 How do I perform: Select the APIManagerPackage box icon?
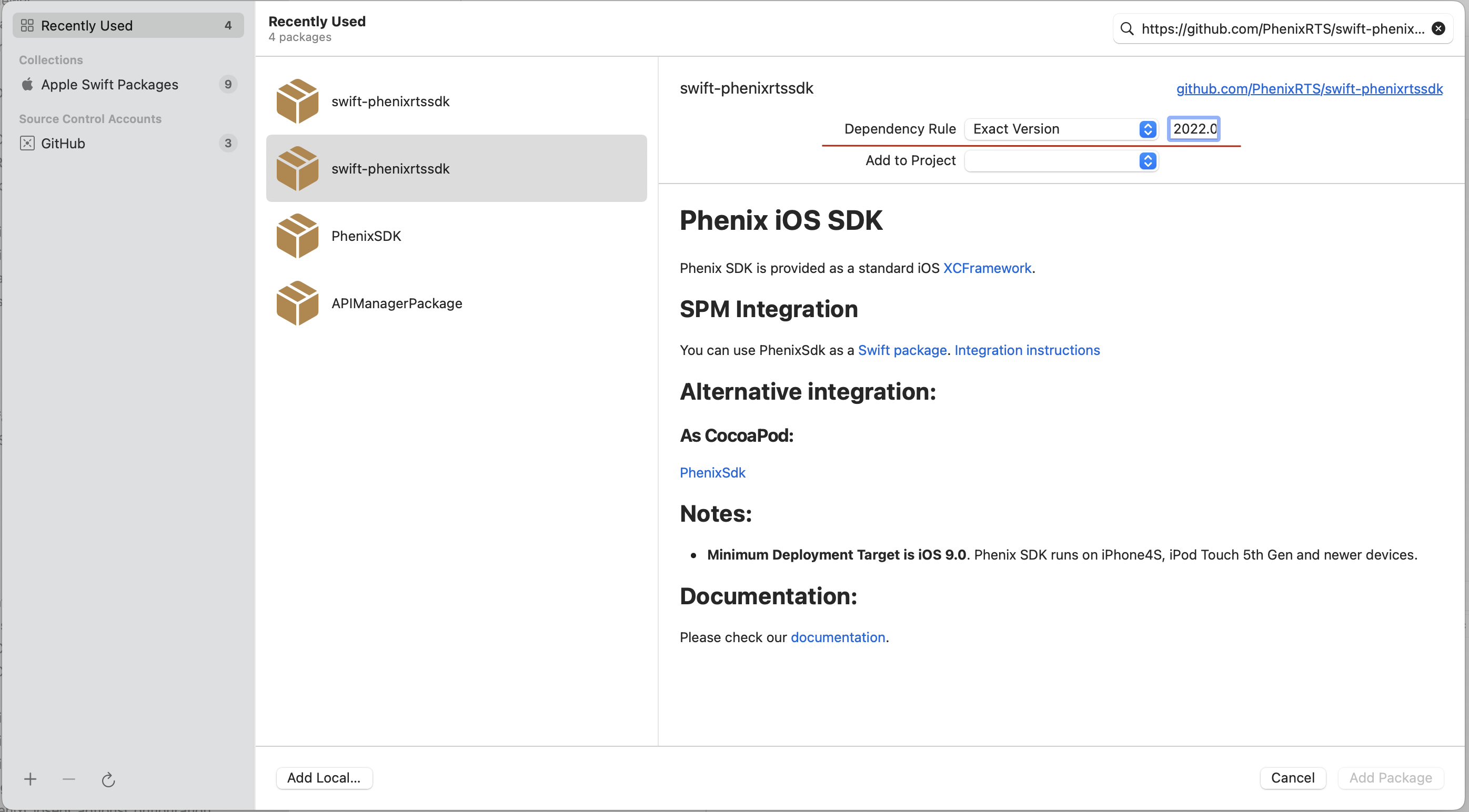point(297,302)
